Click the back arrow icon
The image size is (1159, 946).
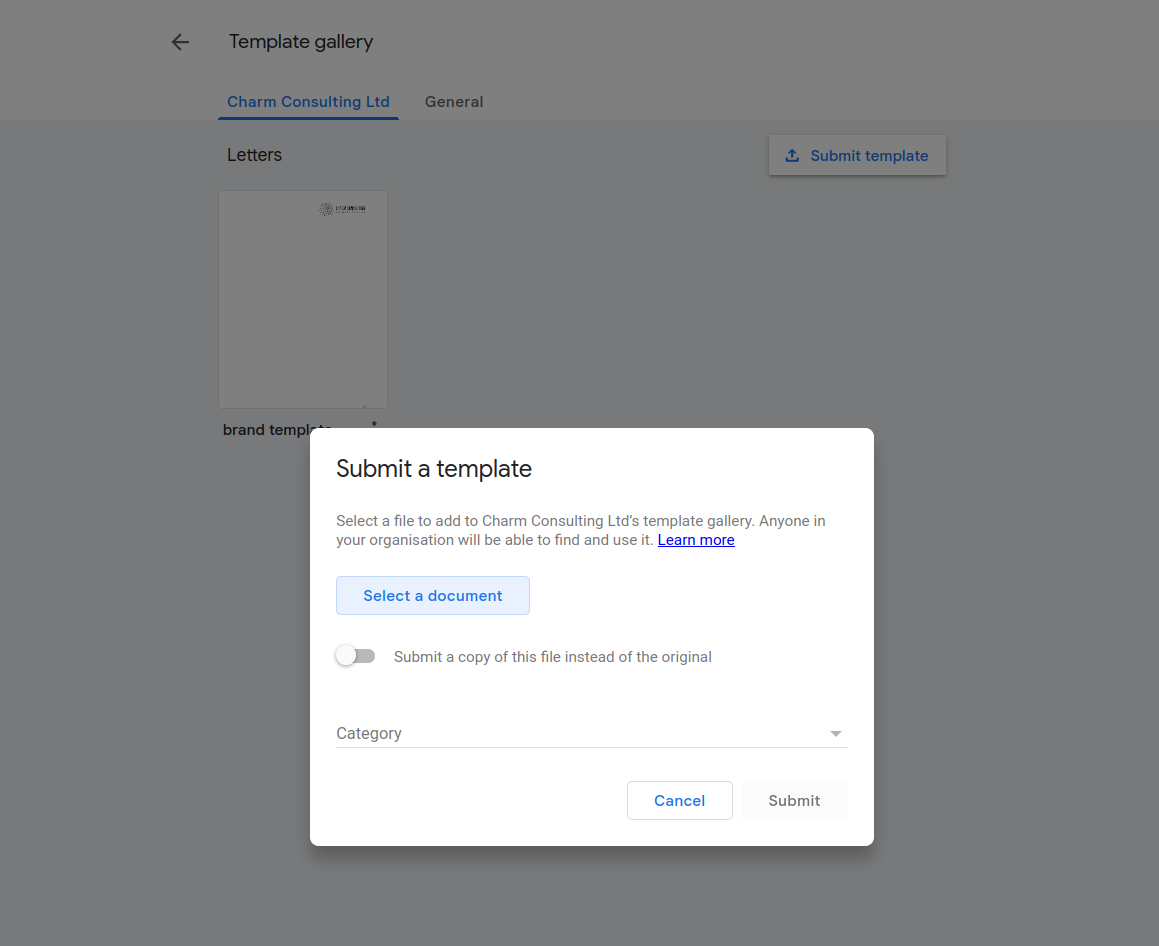tap(180, 42)
